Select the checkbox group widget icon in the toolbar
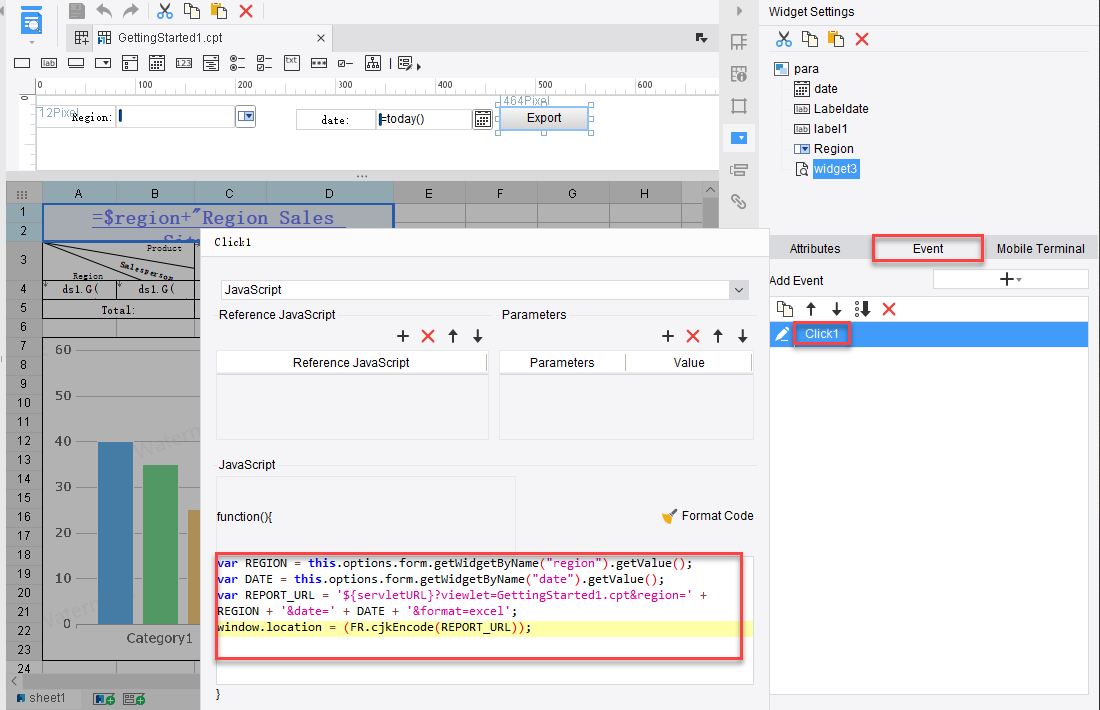1100x710 pixels. [x=264, y=62]
